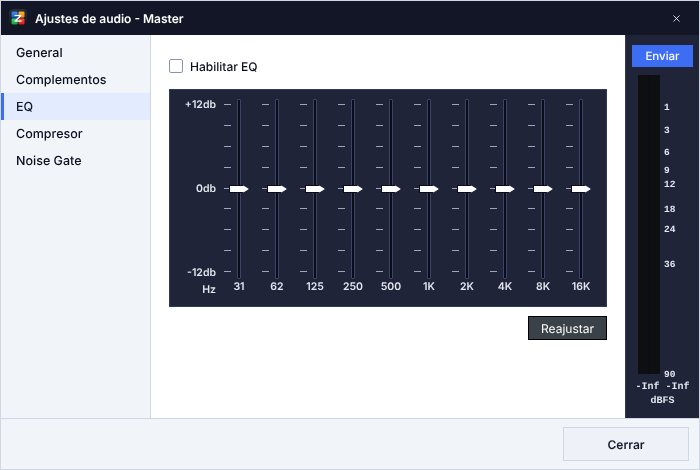The image size is (700, 470).
Task: Click the 500 Hz band slider handle
Action: click(391, 189)
